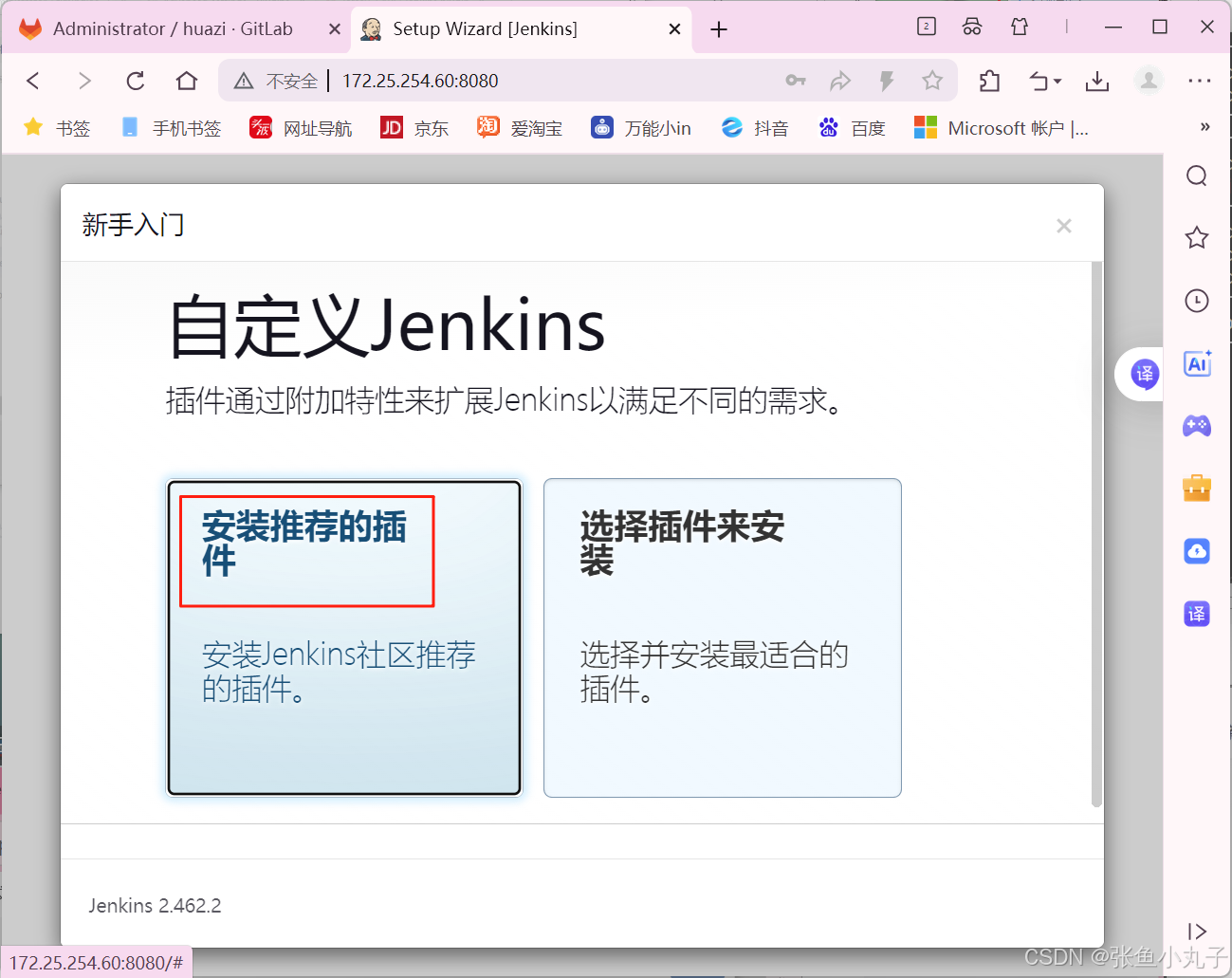Screen dimensions: 1232x978
Task: Open the 万能小in bookmark
Action: [x=641, y=128]
